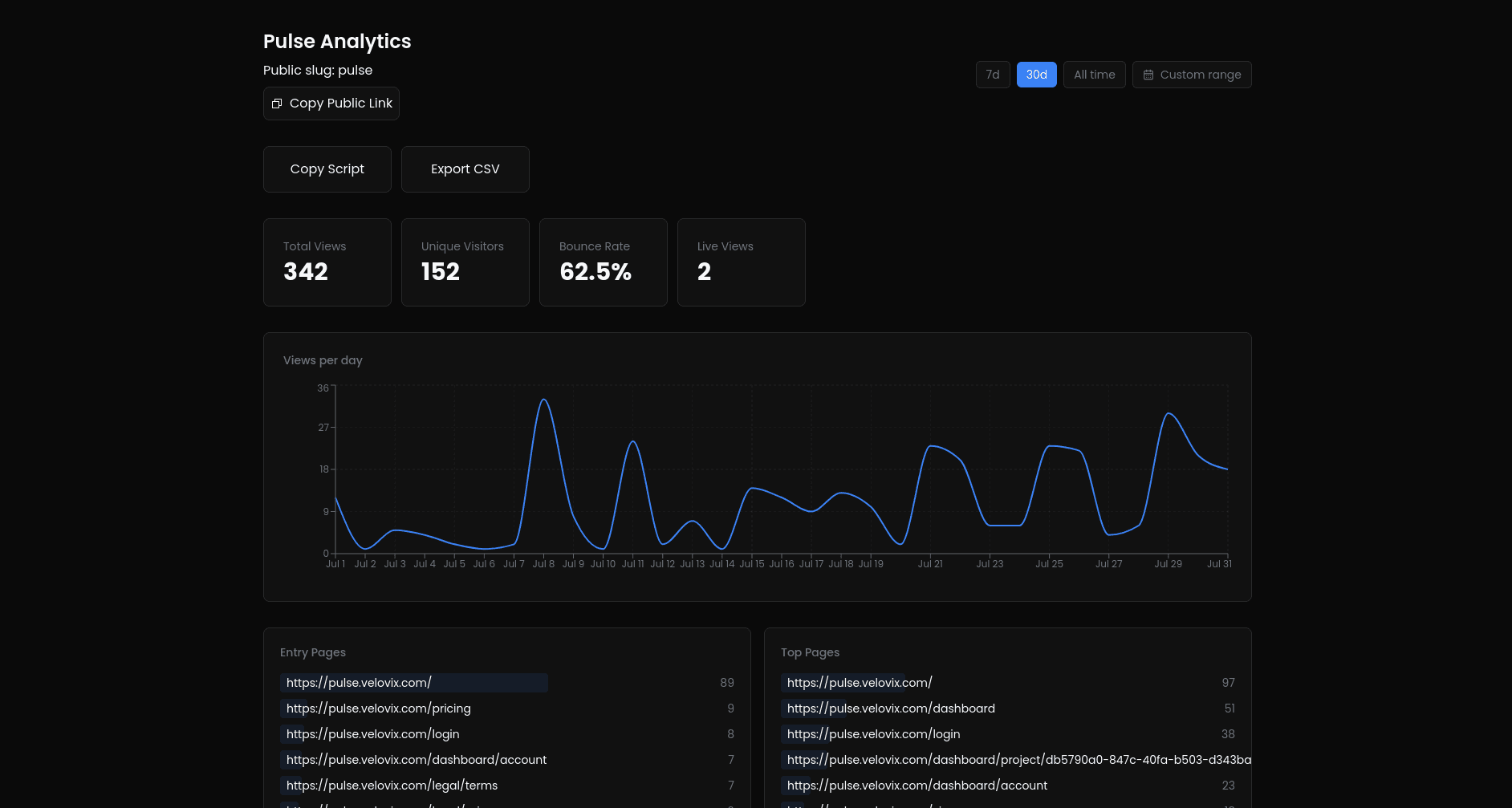
Task: Click the copy icon beside Copy Public Link
Action: coord(277,104)
